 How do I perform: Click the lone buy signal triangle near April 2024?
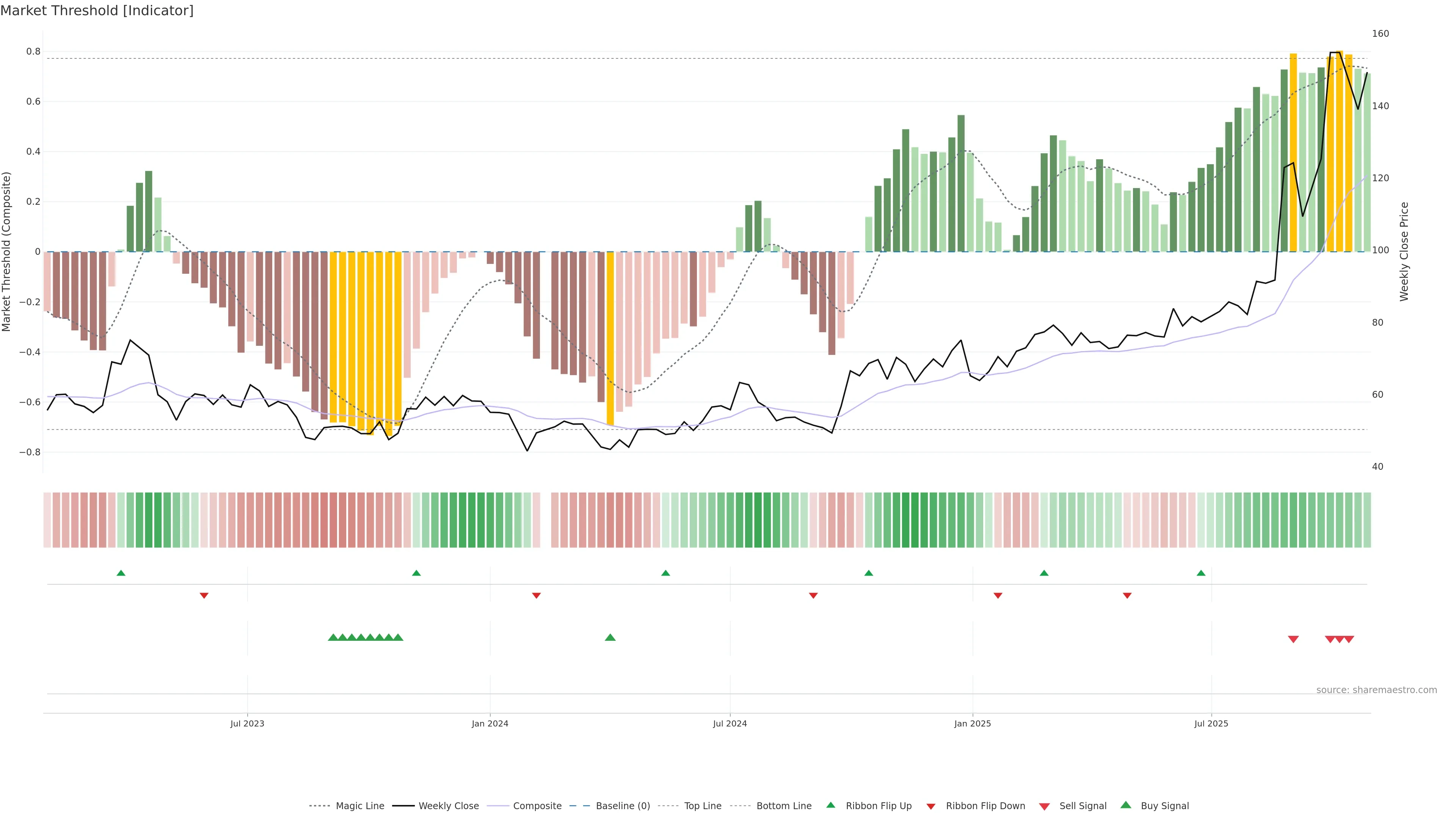coord(610,637)
